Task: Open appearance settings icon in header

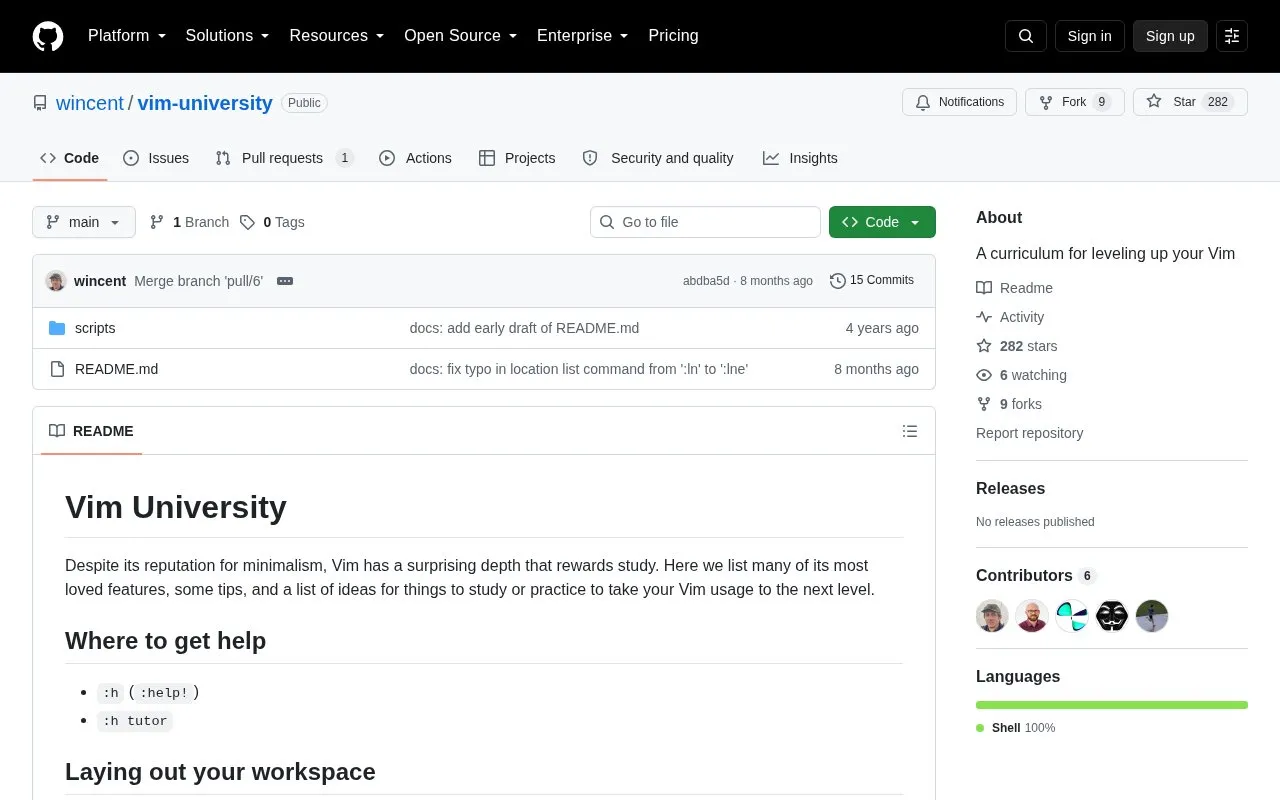Action: (1232, 36)
